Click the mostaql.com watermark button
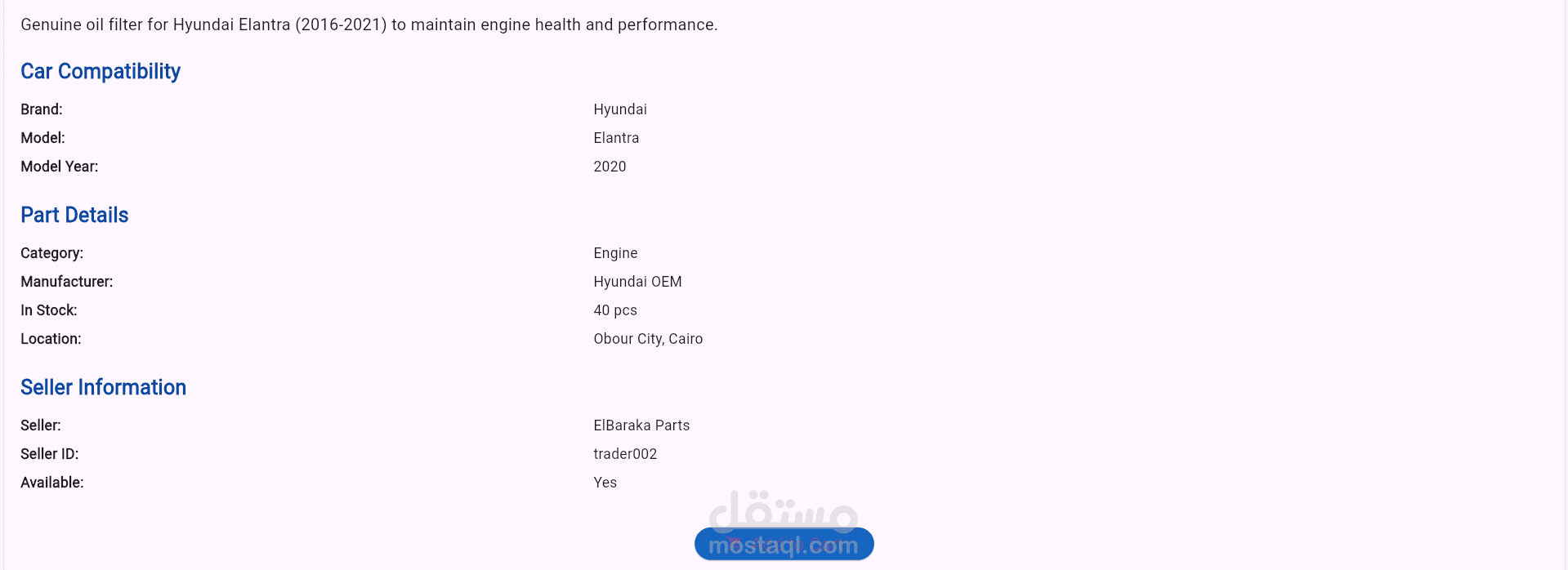Screen dimensions: 1568x570 click(x=784, y=545)
